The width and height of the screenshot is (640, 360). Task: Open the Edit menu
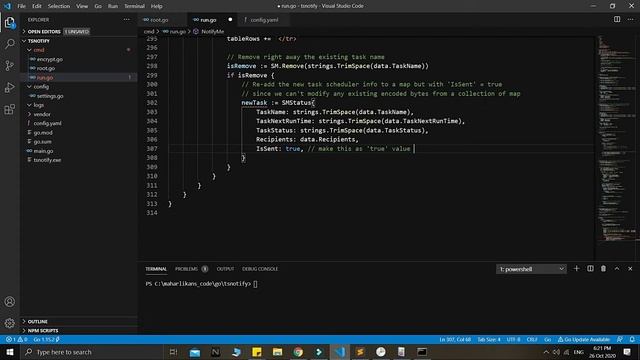pos(37,6)
